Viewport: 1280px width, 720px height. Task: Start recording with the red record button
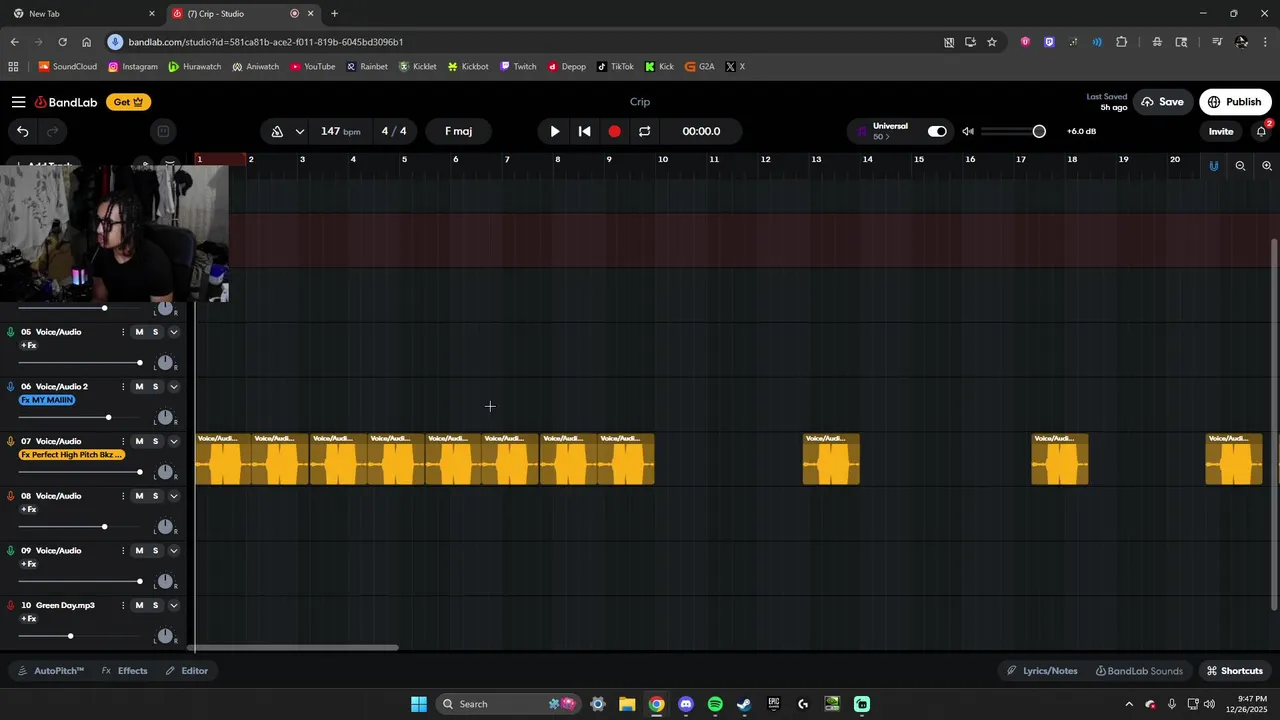pos(614,131)
